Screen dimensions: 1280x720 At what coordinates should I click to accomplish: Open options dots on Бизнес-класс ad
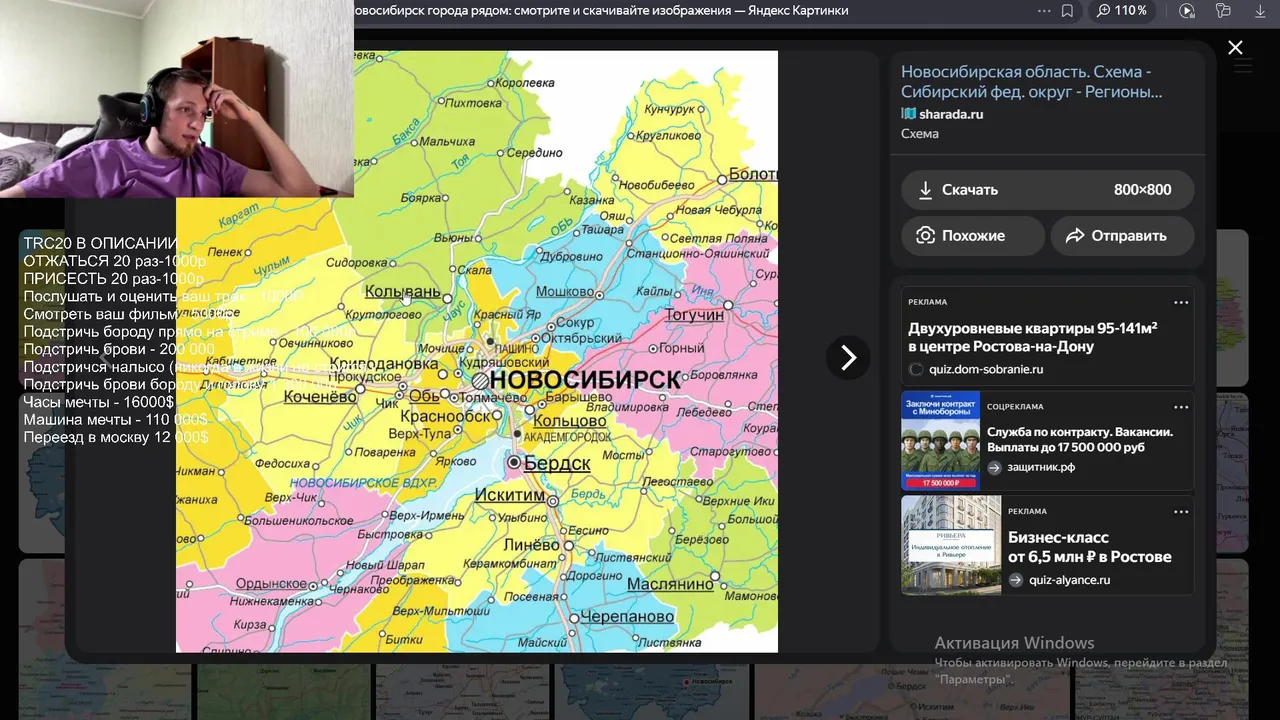(x=1181, y=511)
